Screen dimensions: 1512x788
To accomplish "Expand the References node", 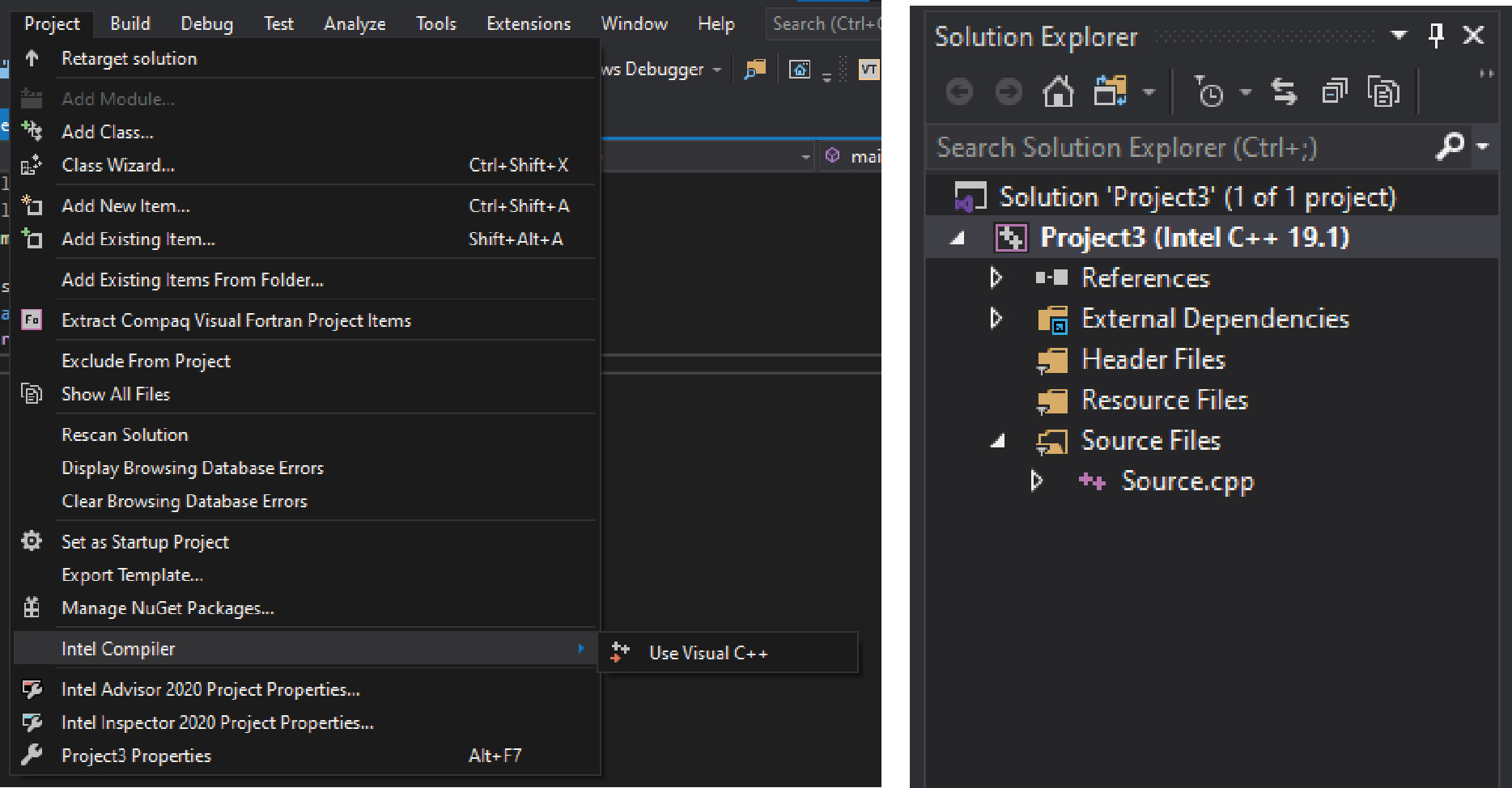I will pyautogui.click(x=996, y=277).
